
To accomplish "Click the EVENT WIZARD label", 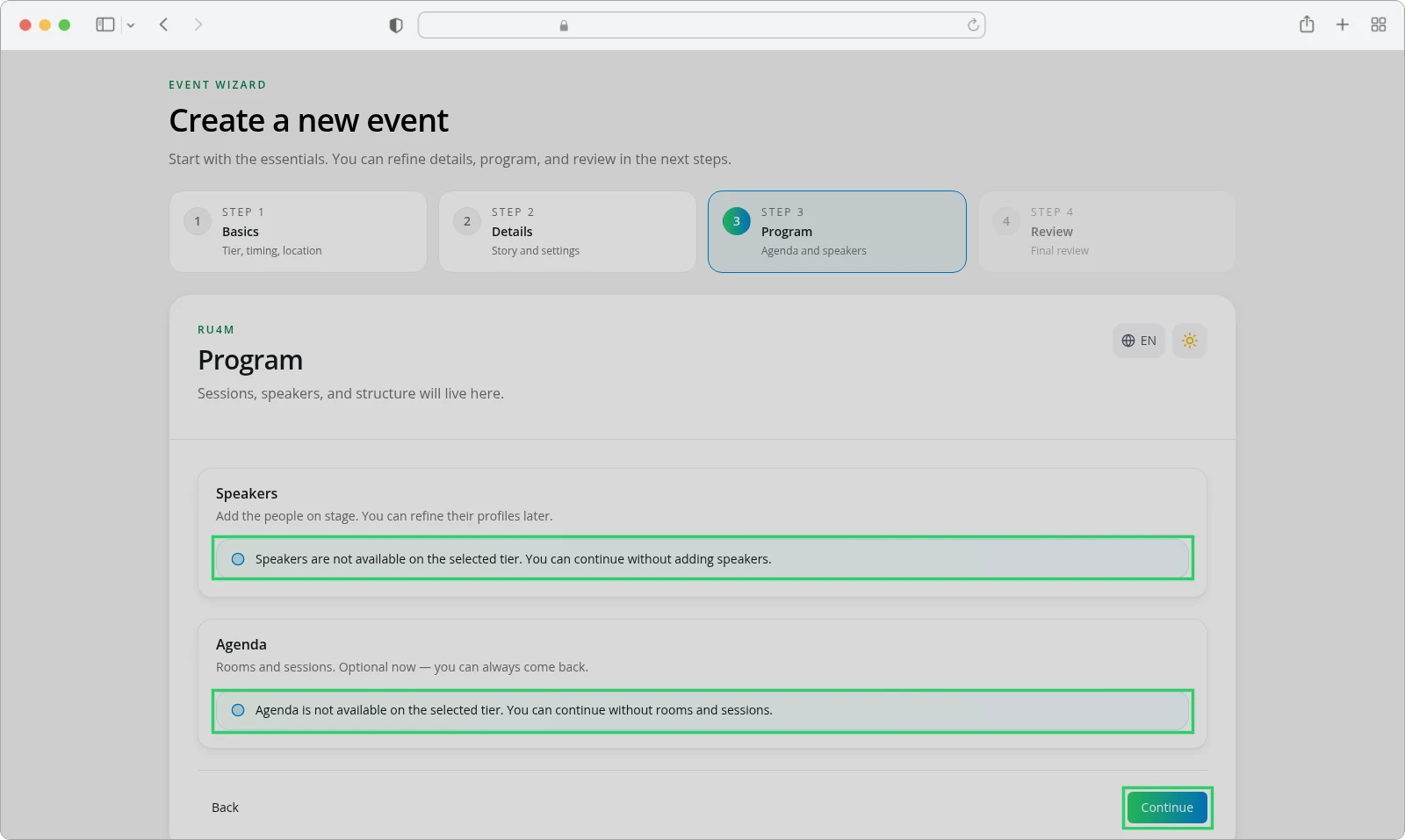I will pyautogui.click(x=218, y=85).
